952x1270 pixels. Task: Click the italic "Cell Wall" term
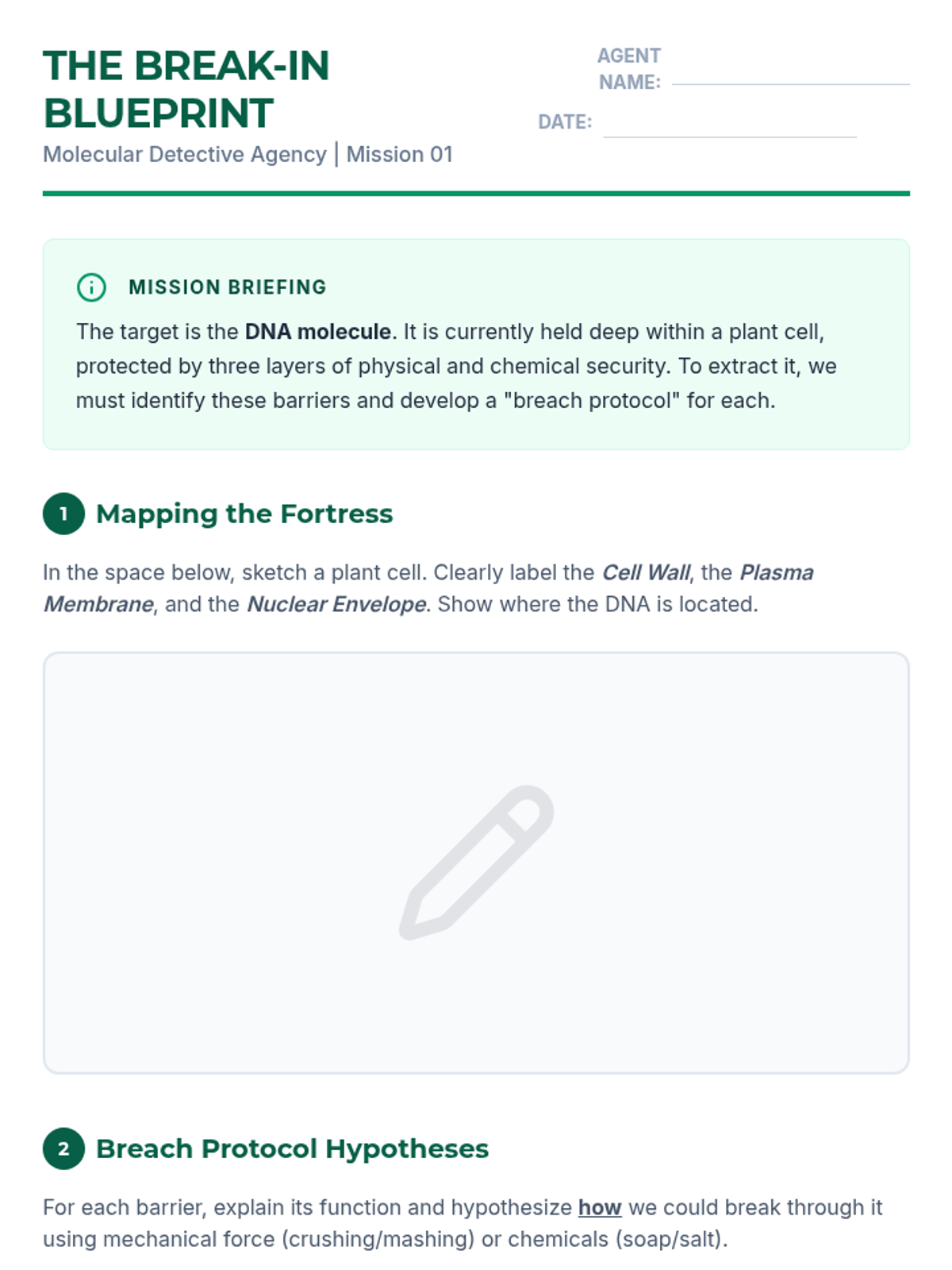646,572
